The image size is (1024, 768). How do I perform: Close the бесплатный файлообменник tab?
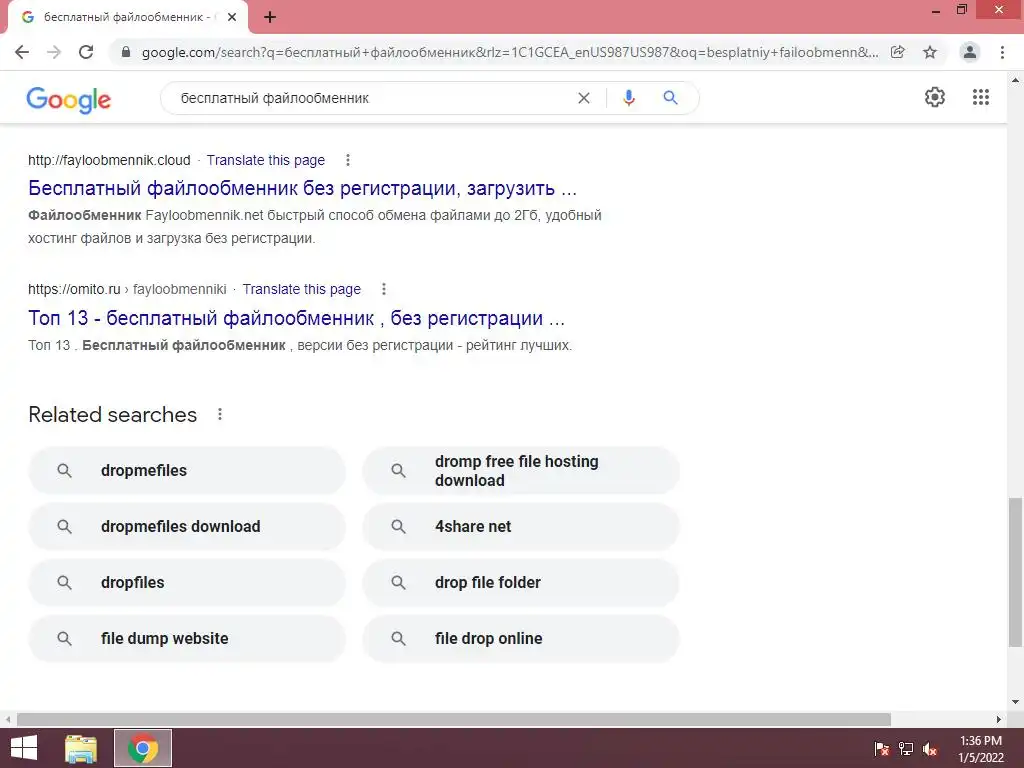tap(232, 17)
